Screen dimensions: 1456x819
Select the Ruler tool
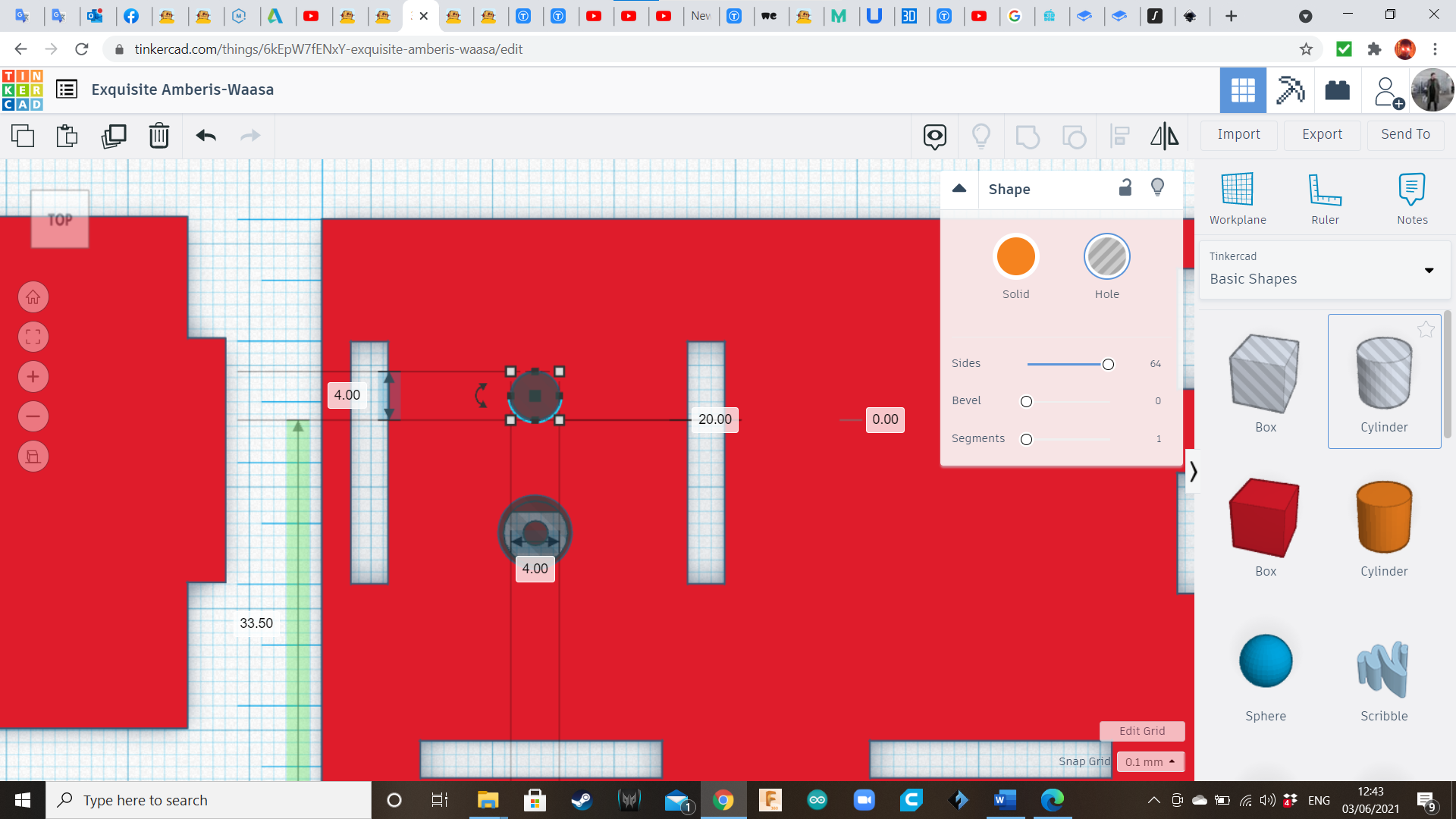[1325, 197]
